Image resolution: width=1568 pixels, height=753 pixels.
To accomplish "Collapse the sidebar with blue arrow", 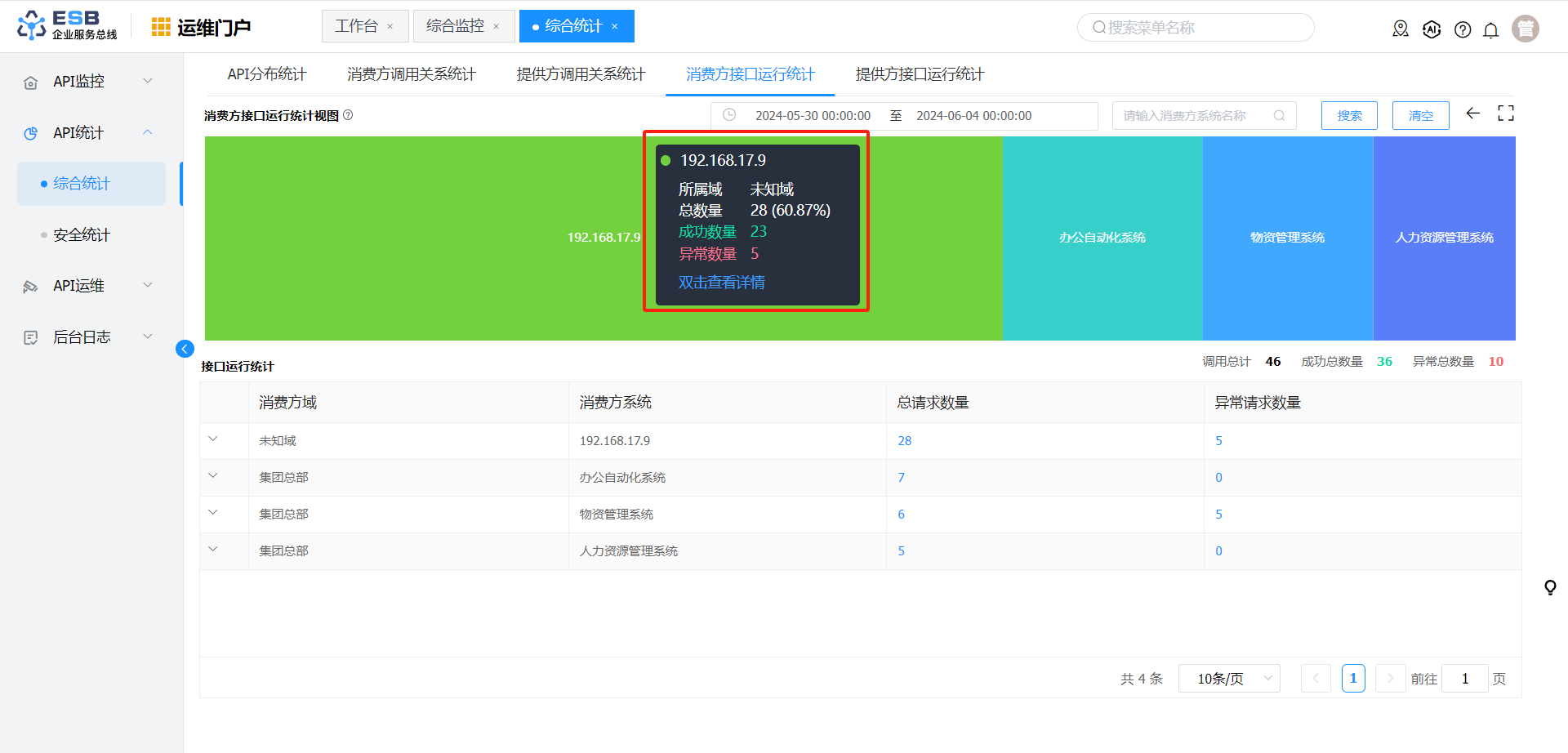I will pyautogui.click(x=185, y=349).
